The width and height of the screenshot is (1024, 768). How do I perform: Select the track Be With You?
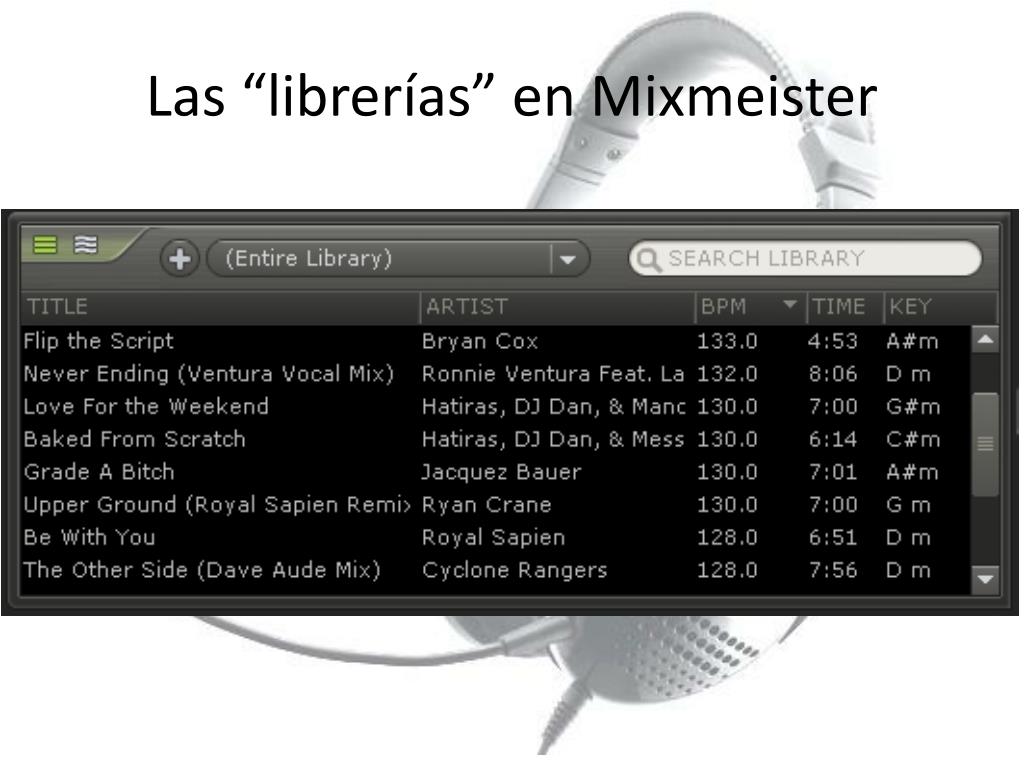pos(496,537)
